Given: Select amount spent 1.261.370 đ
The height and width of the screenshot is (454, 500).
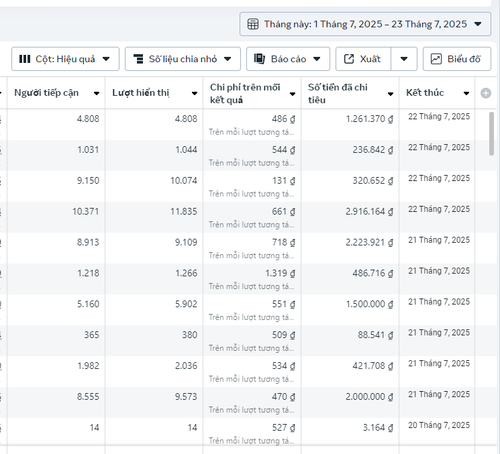Looking at the screenshot, I should pyautogui.click(x=369, y=119).
